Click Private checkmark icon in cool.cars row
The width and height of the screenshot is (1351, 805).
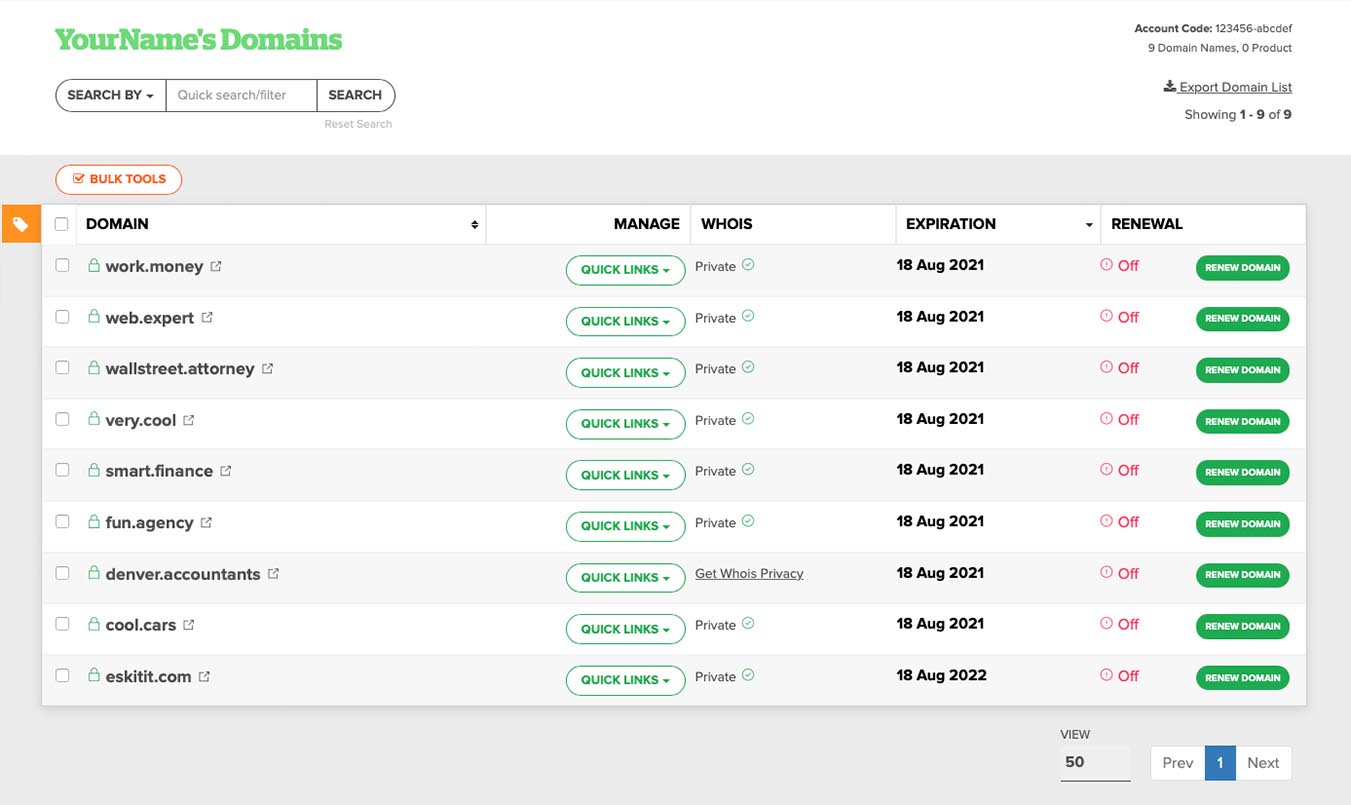pyautogui.click(x=748, y=623)
